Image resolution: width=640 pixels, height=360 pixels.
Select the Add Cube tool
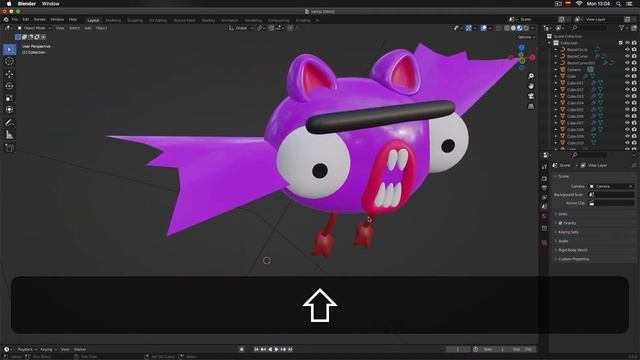[9, 147]
